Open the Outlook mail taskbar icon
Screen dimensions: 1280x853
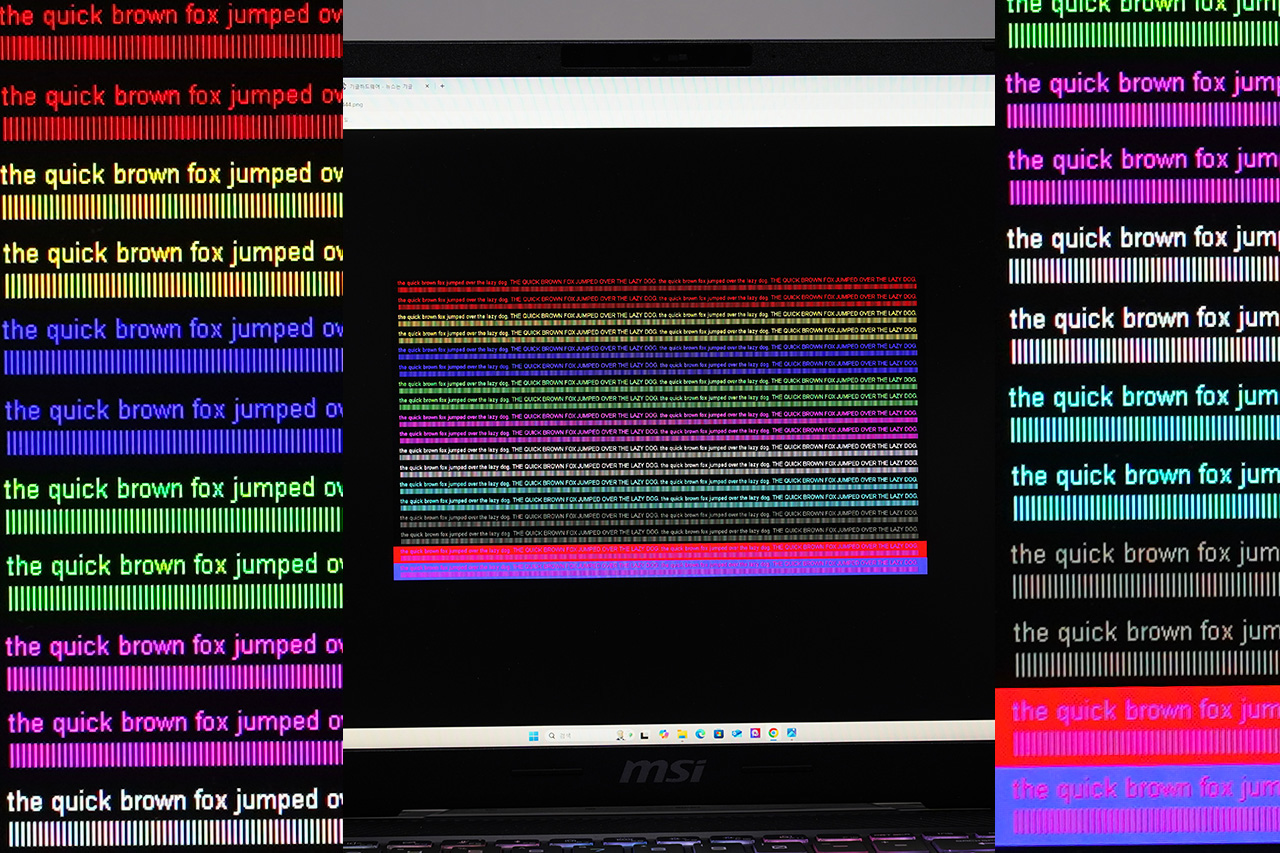tap(737, 733)
